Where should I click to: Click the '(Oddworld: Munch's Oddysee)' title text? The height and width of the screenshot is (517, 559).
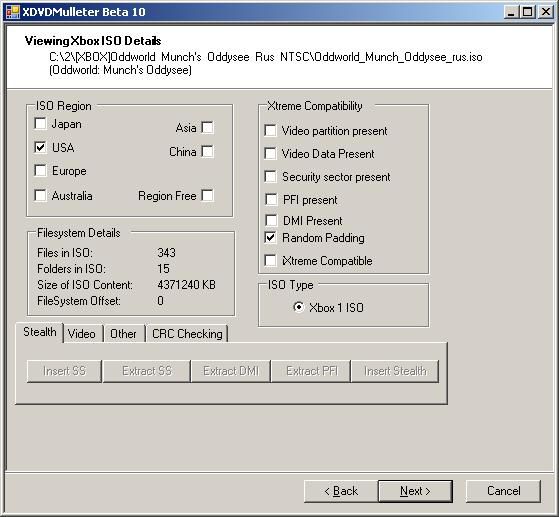click(x=120, y=70)
